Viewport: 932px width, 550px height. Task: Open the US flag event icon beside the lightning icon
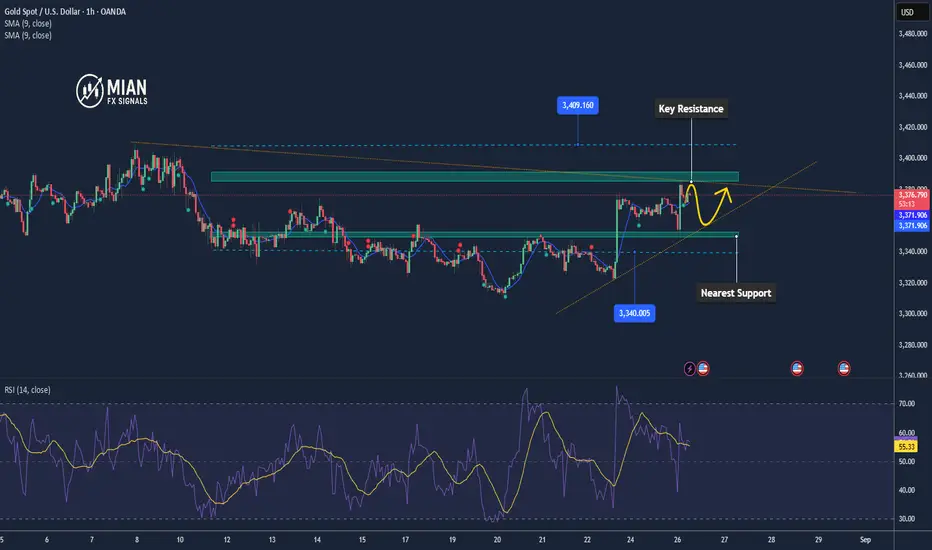coord(703,369)
